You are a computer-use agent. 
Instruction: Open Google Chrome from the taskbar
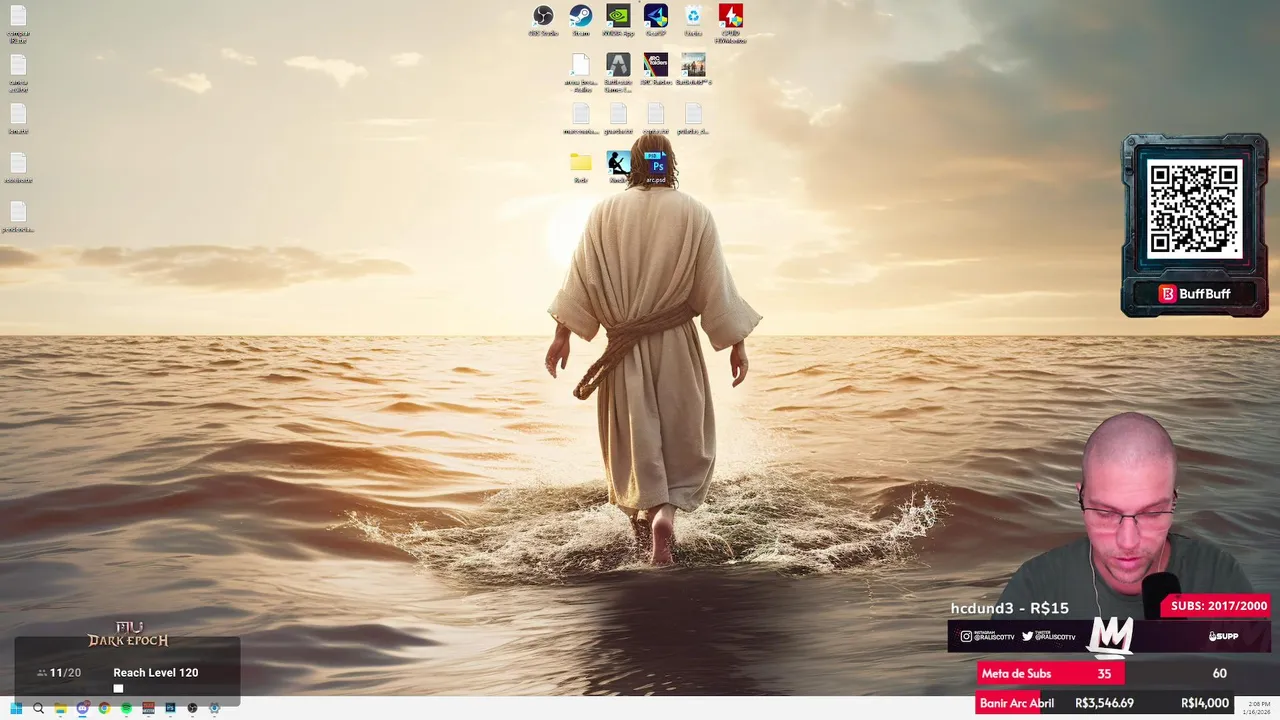click(104, 708)
